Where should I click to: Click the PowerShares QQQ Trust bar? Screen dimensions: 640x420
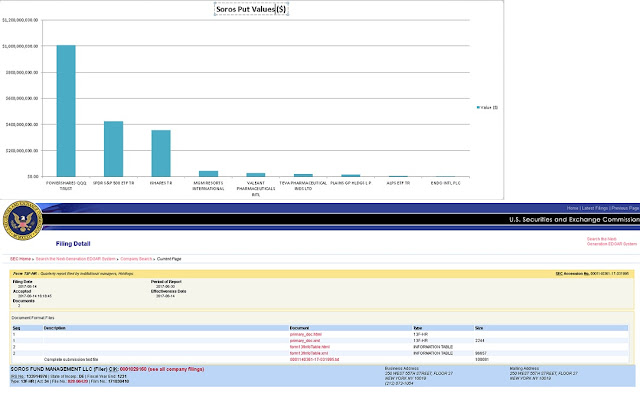coord(66,111)
